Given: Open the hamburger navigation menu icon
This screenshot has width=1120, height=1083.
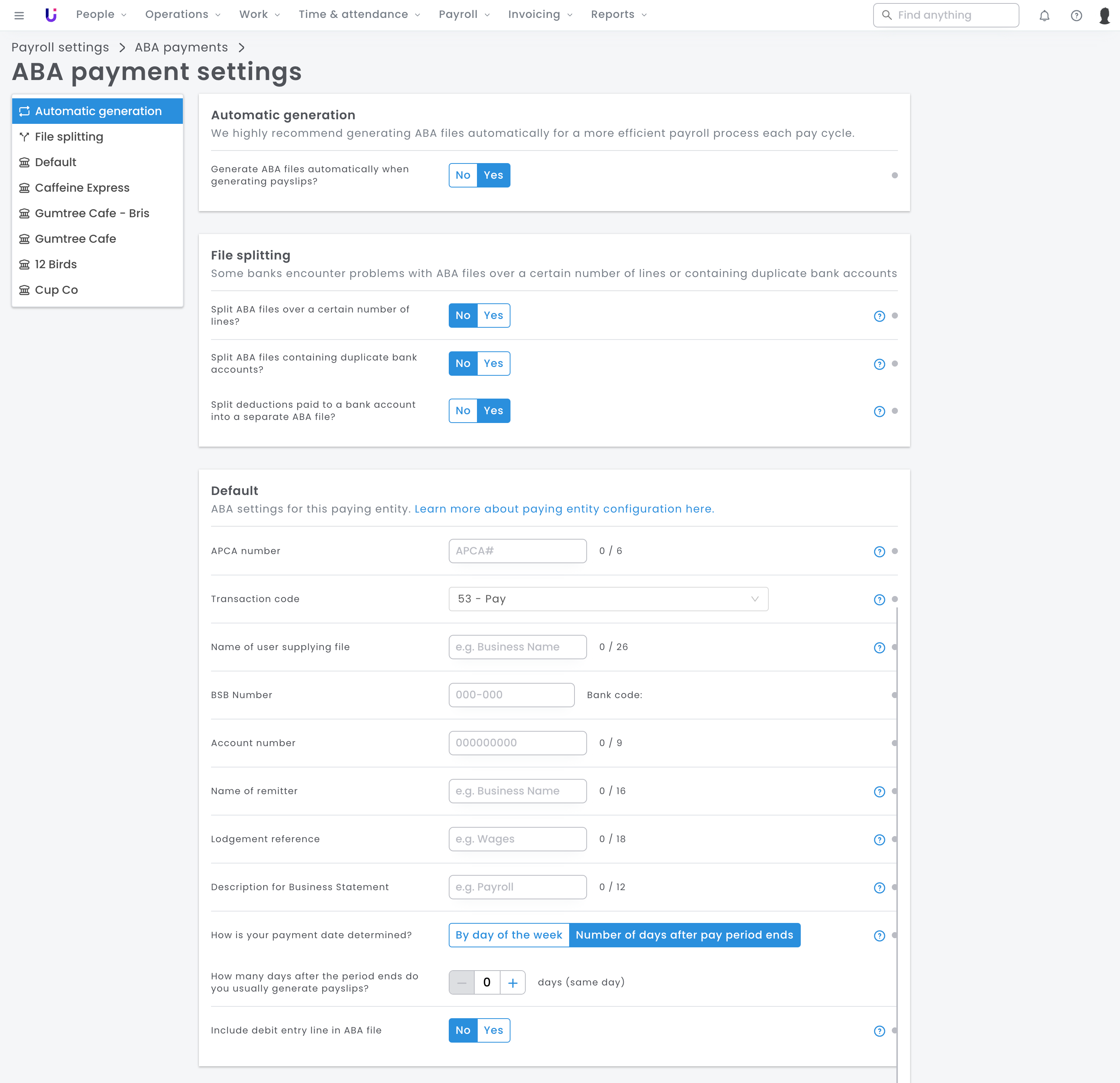Looking at the screenshot, I should pyautogui.click(x=19, y=15).
